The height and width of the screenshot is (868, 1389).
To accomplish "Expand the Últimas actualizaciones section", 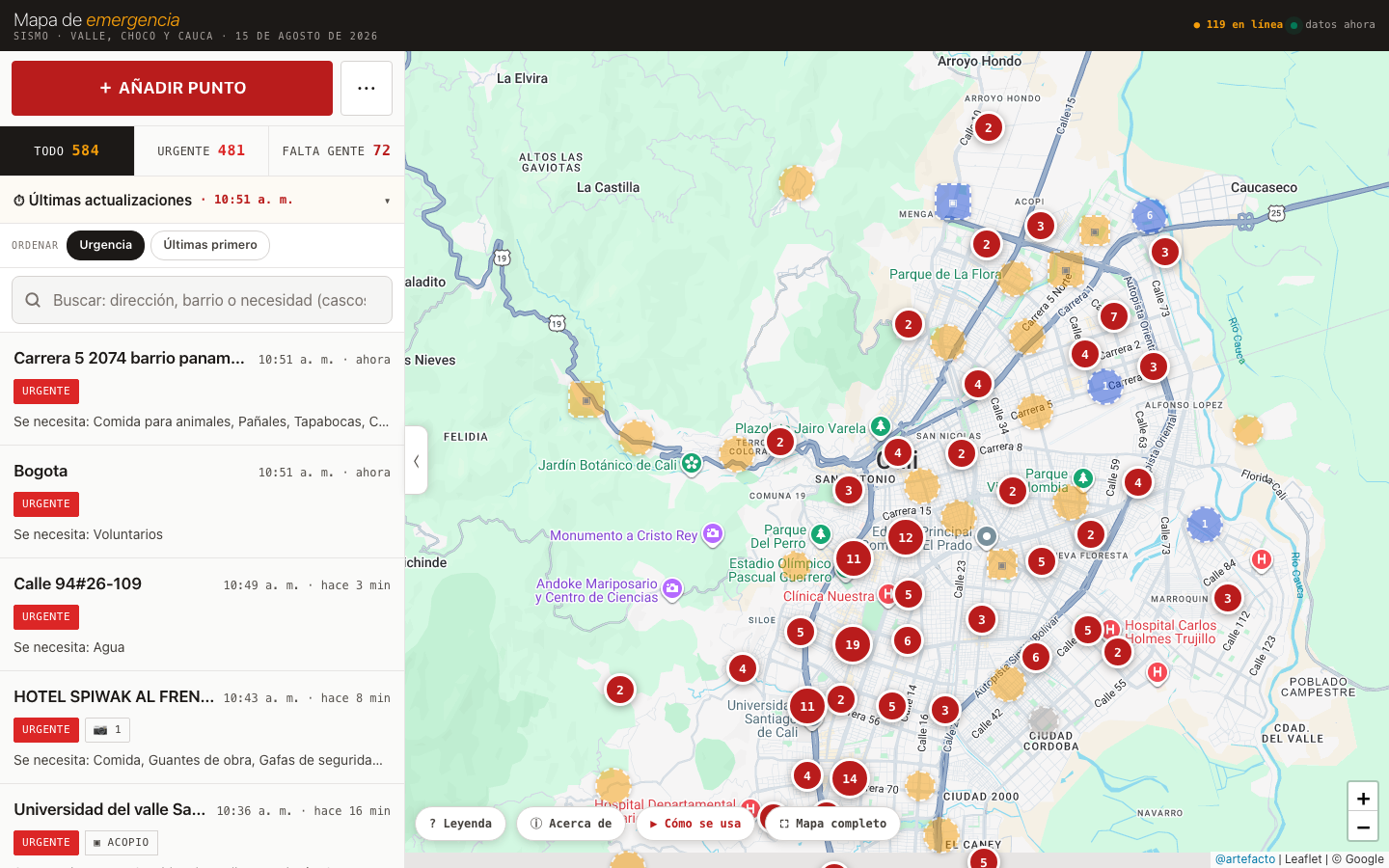I will 202,200.
